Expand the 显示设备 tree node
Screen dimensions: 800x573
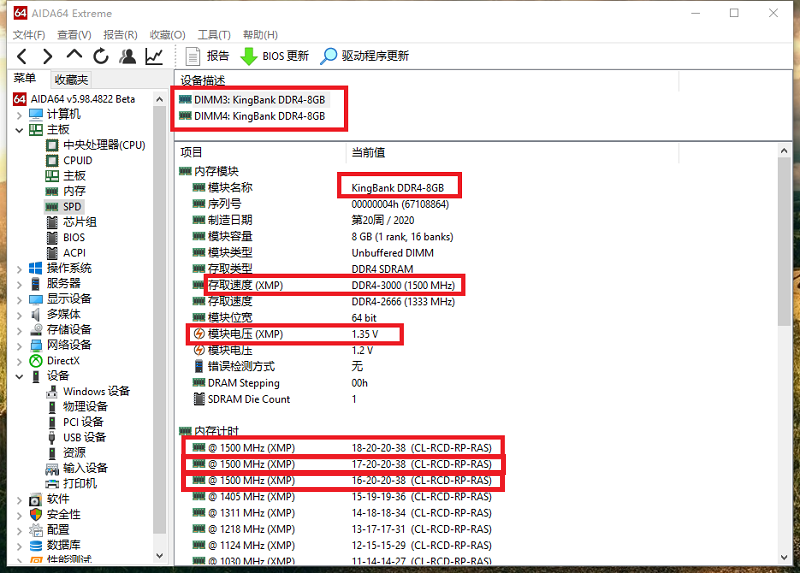[x=19, y=300]
